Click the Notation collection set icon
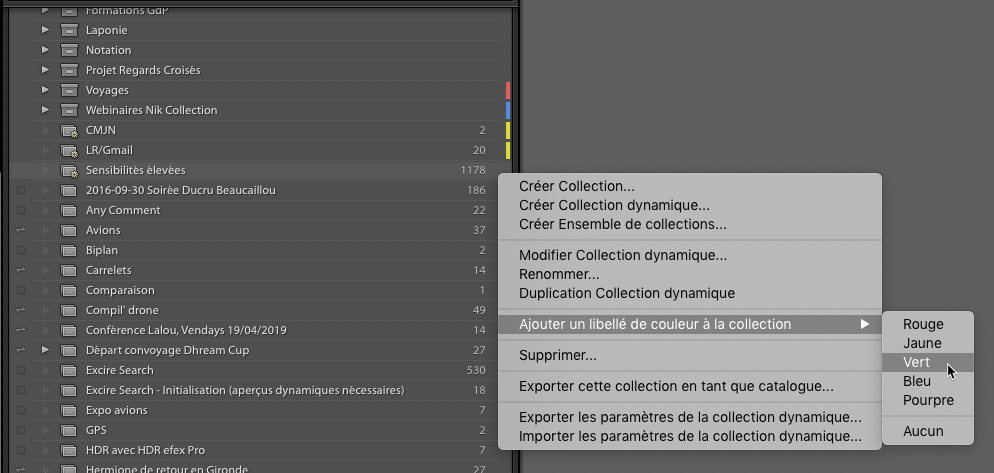Viewport: 994px width, 473px height. coord(68,50)
